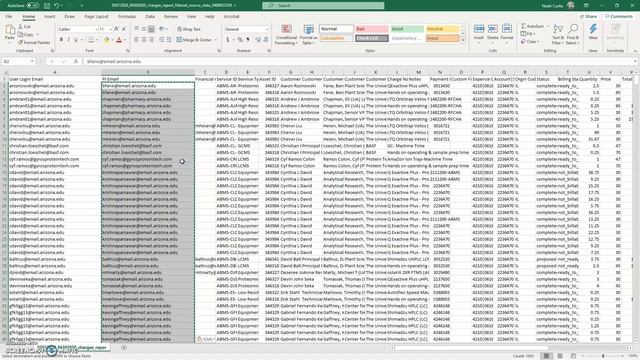Click the Accounting dollar format icon
640x360 pixels.
228,40
